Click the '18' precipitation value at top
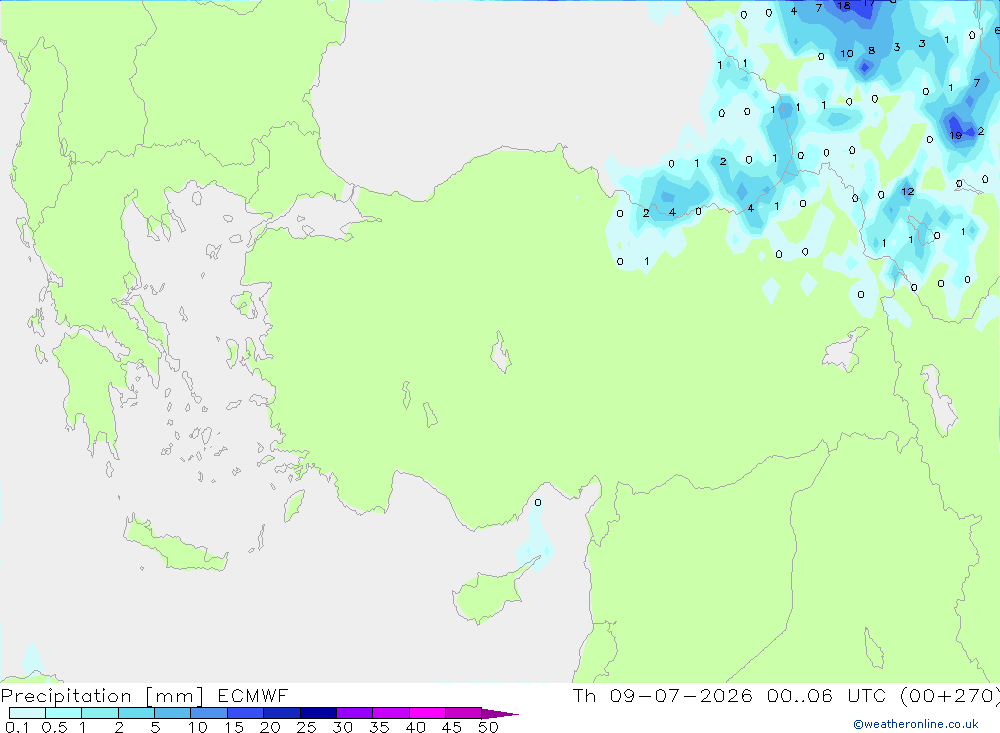Viewport: 1000px width, 733px height. pyautogui.click(x=844, y=6)
